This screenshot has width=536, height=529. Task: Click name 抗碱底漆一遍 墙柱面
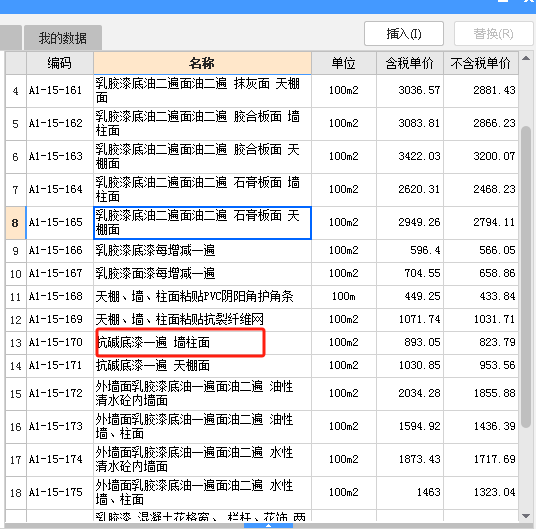tap(153, 342)
